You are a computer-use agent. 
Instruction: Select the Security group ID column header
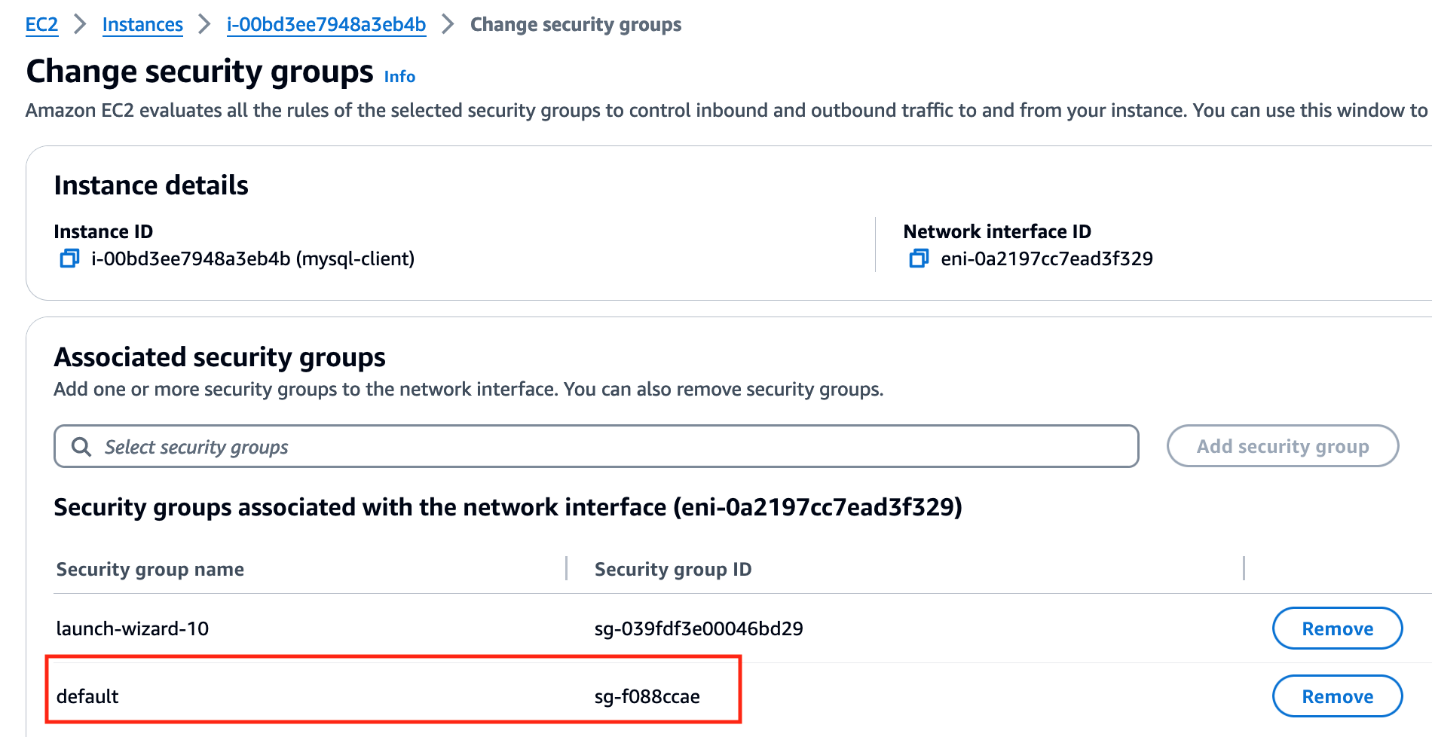pos(673,569)
